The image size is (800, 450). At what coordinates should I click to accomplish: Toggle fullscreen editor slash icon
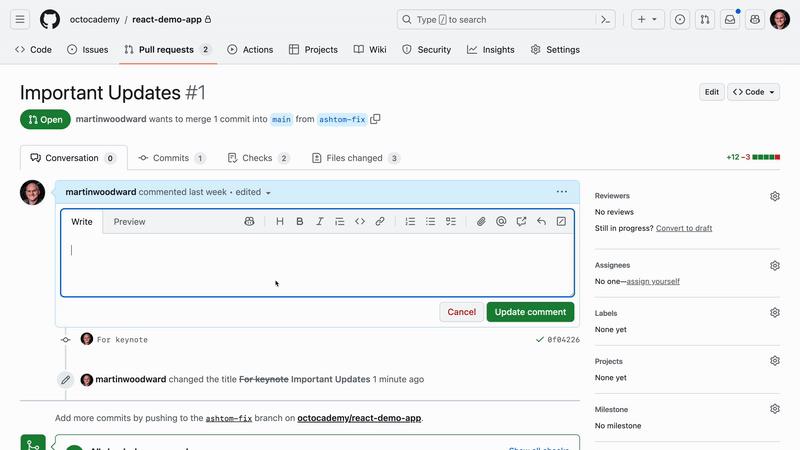(561, 221)
